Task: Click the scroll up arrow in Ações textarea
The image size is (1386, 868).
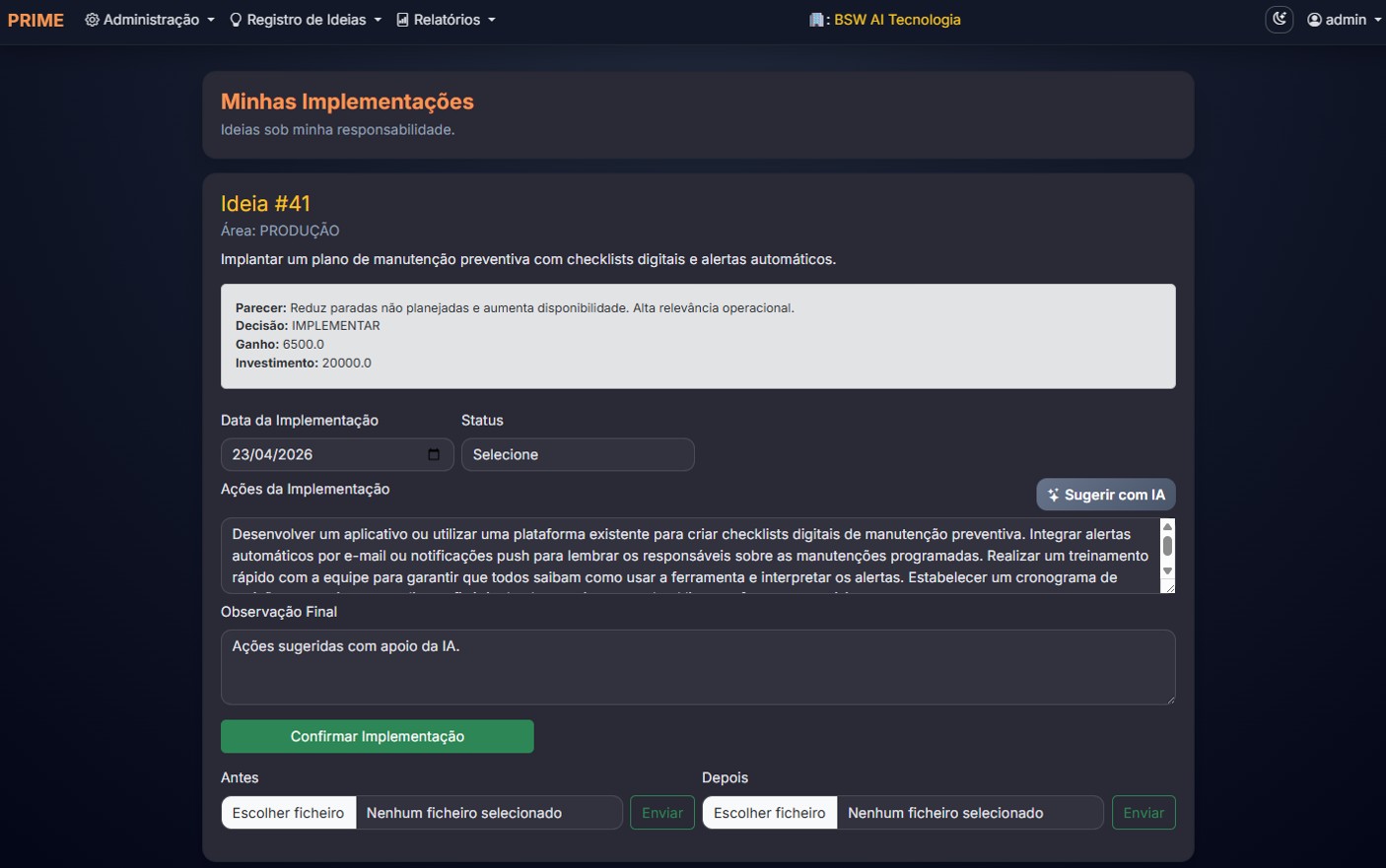Action: tap(1167, 526)
